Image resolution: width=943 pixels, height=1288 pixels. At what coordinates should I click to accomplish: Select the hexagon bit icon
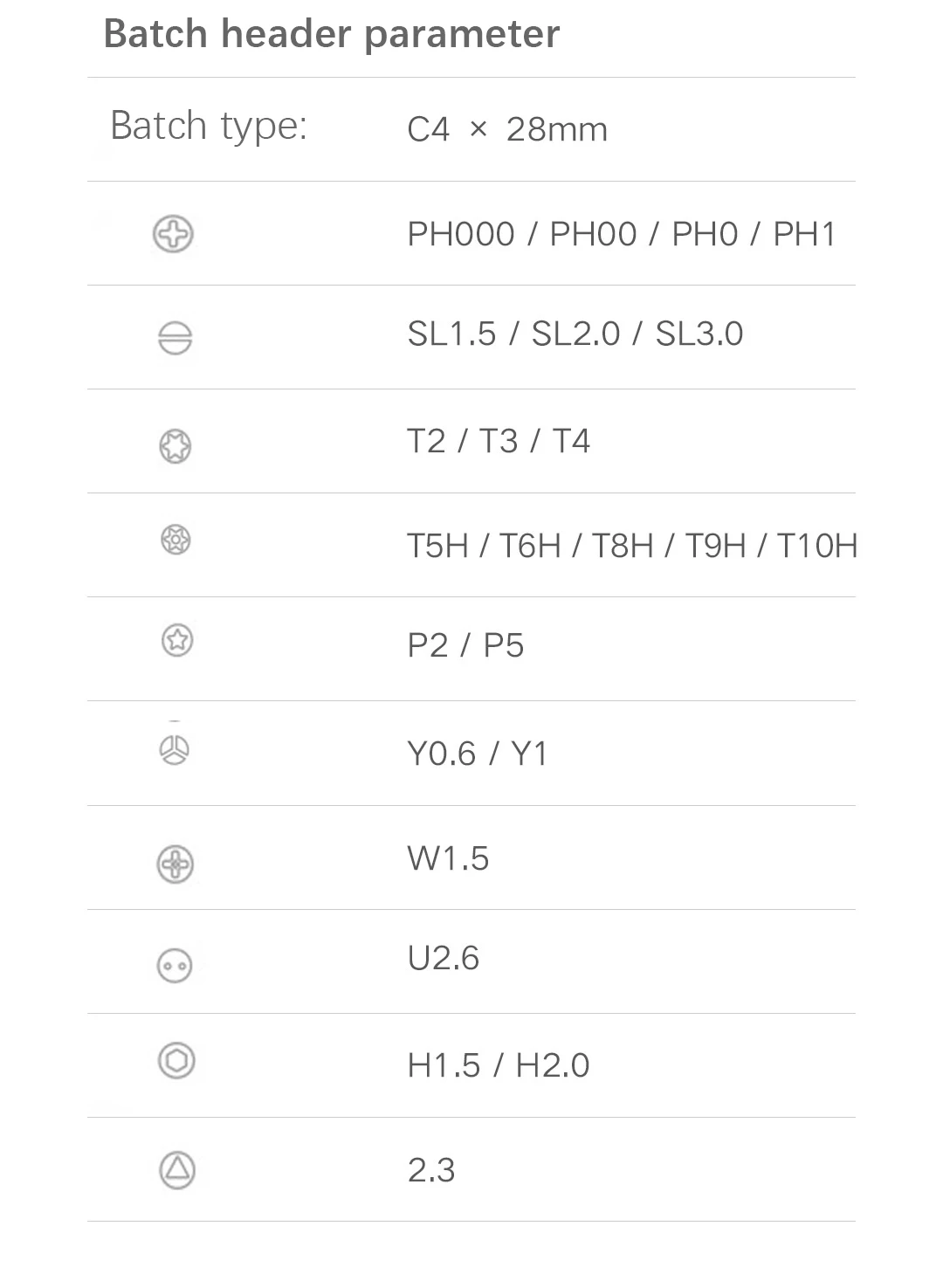click(176, 1061)
